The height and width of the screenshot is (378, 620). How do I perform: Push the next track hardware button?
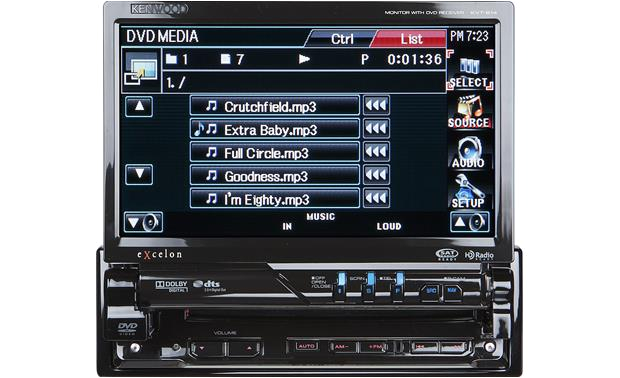455,347
